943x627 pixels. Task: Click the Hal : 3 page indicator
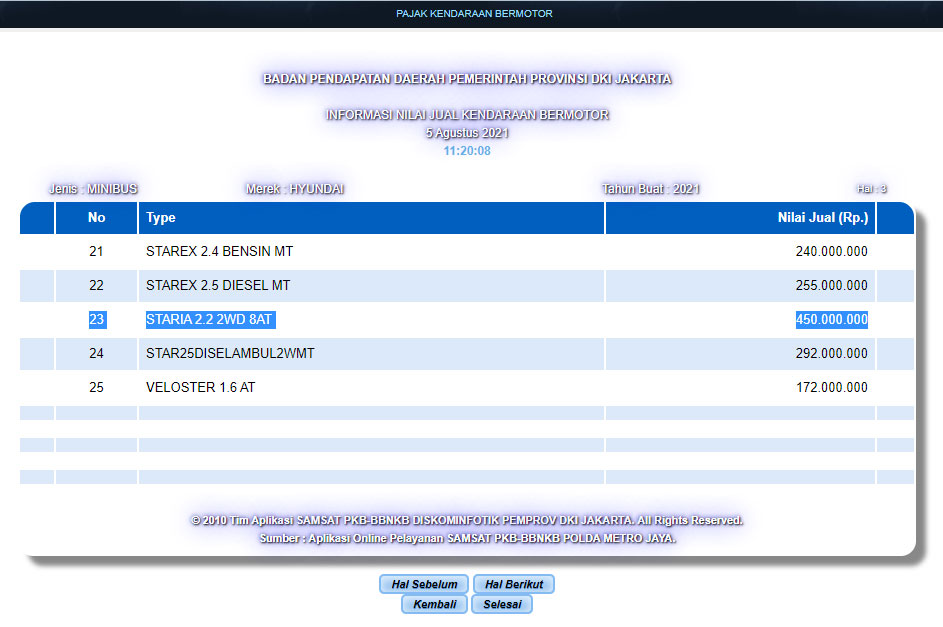(x=871, y=189)
